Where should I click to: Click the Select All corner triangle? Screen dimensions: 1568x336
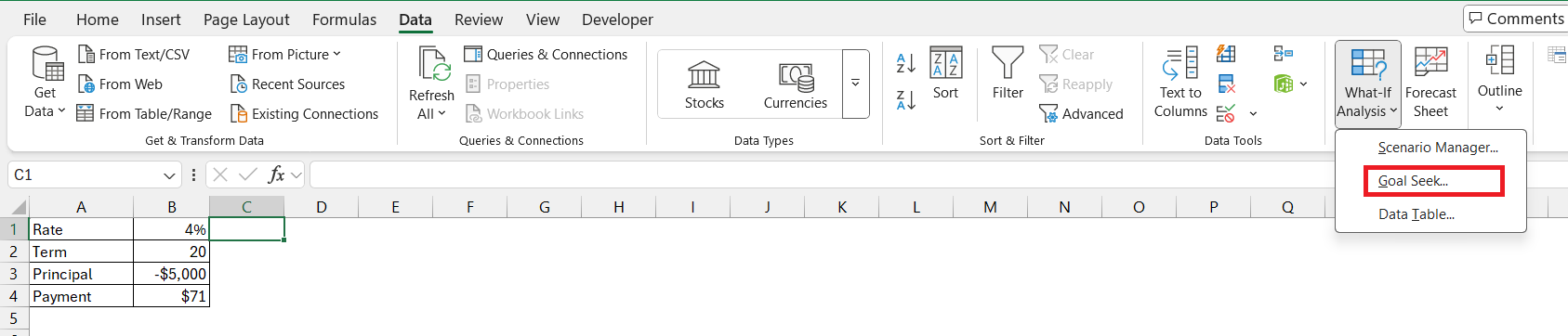pyautogui.click(x=19, y=207)
